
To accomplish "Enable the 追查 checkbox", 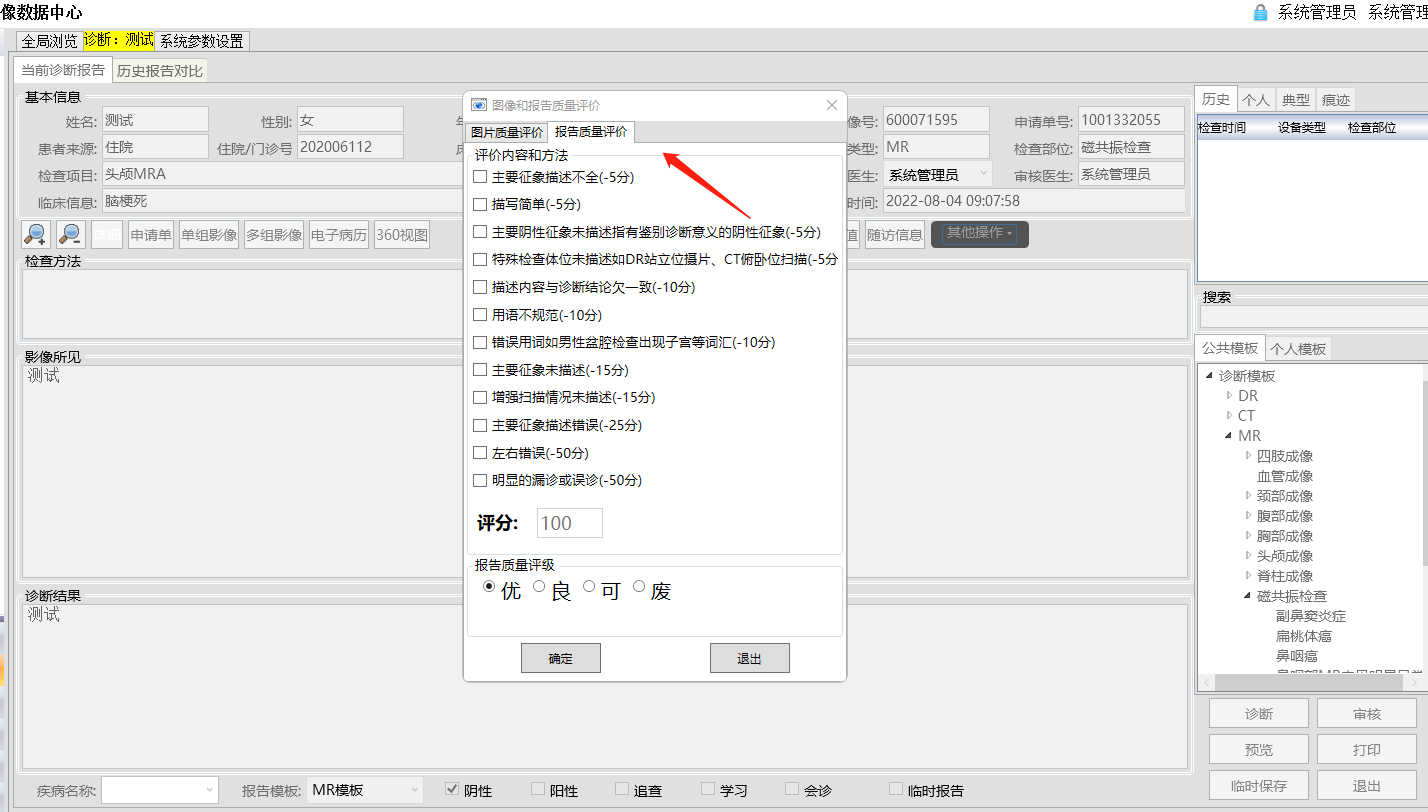I will [622, 789].
